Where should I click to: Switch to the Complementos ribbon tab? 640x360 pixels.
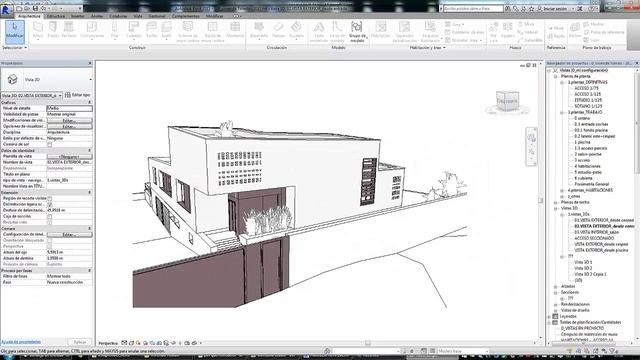(186, 16)
